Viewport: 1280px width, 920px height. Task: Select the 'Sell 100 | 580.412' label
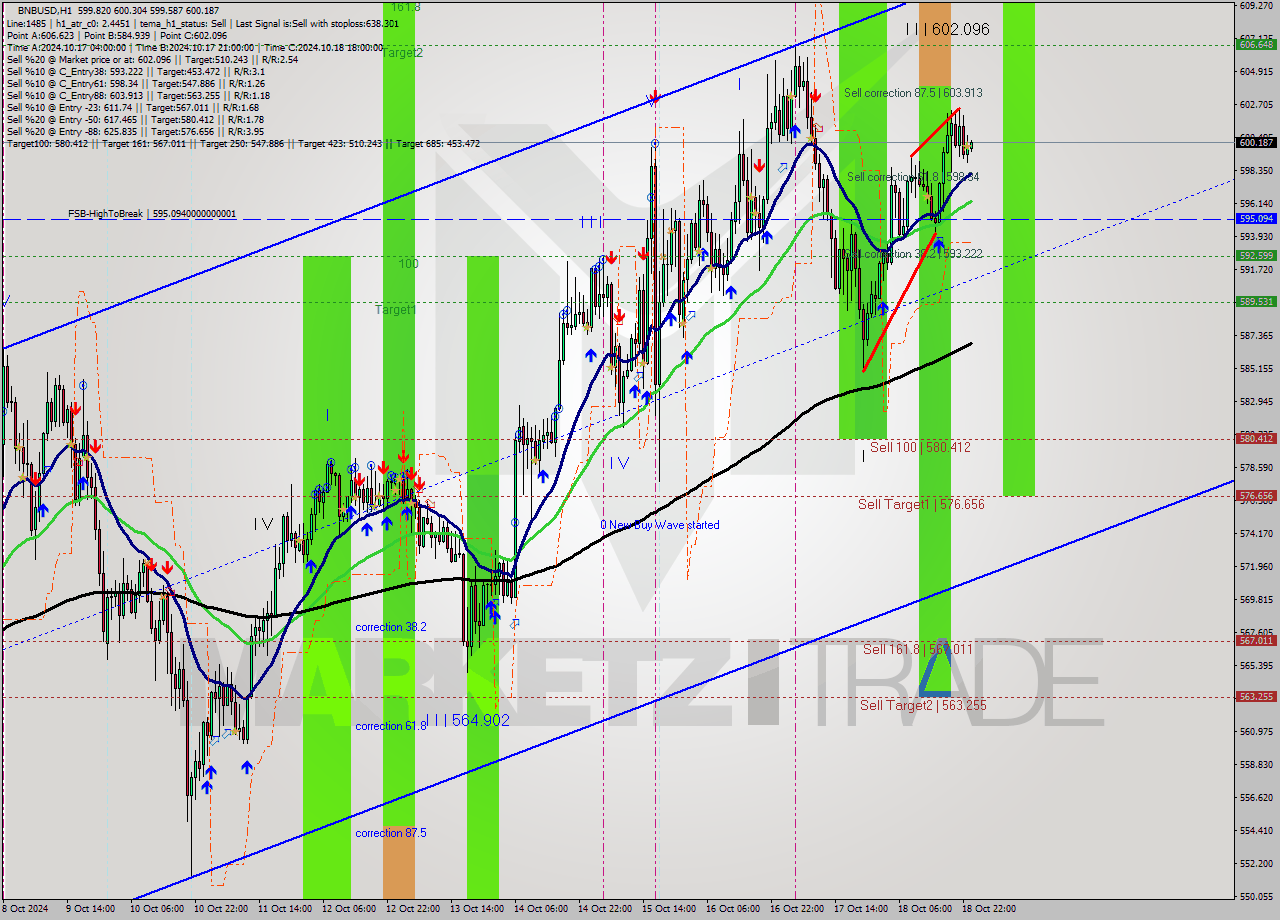coord(920,447)
